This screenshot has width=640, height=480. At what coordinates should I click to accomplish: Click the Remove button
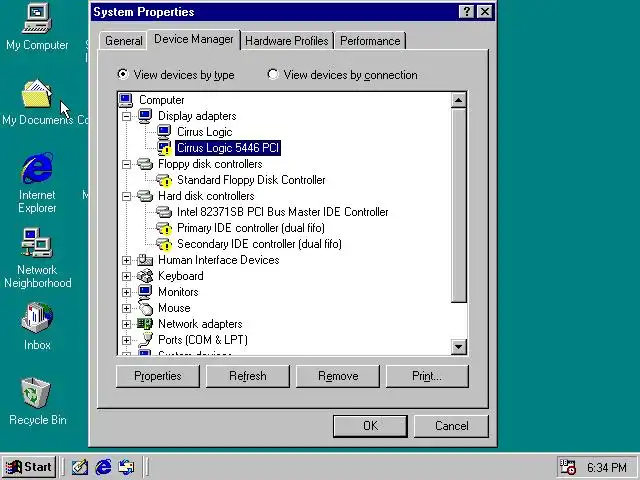point(338,376)
